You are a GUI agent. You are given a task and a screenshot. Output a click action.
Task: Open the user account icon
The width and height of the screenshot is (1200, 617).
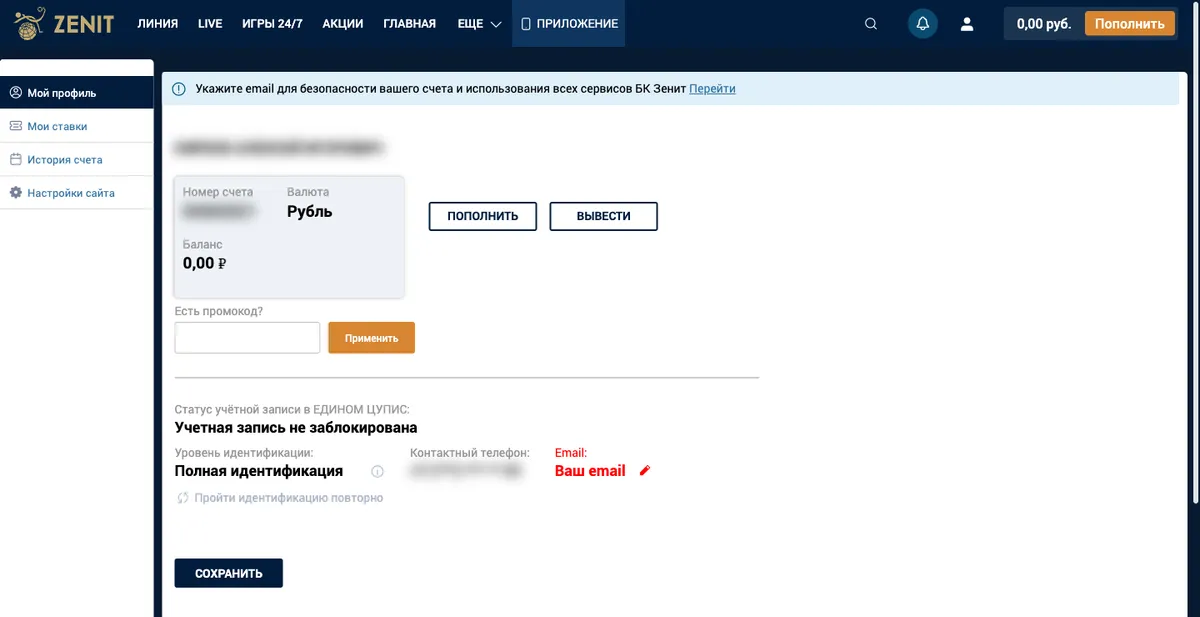coord(967,24)
